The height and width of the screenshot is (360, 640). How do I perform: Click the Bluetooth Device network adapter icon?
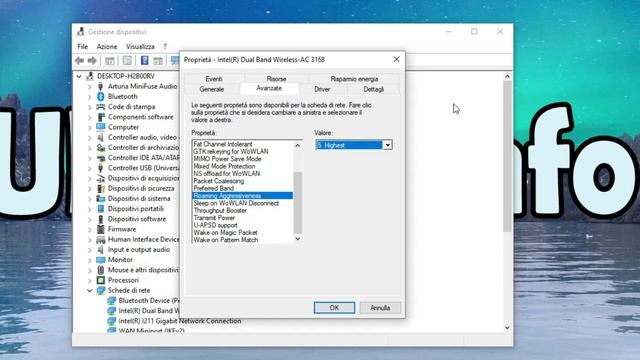[111, 300]
